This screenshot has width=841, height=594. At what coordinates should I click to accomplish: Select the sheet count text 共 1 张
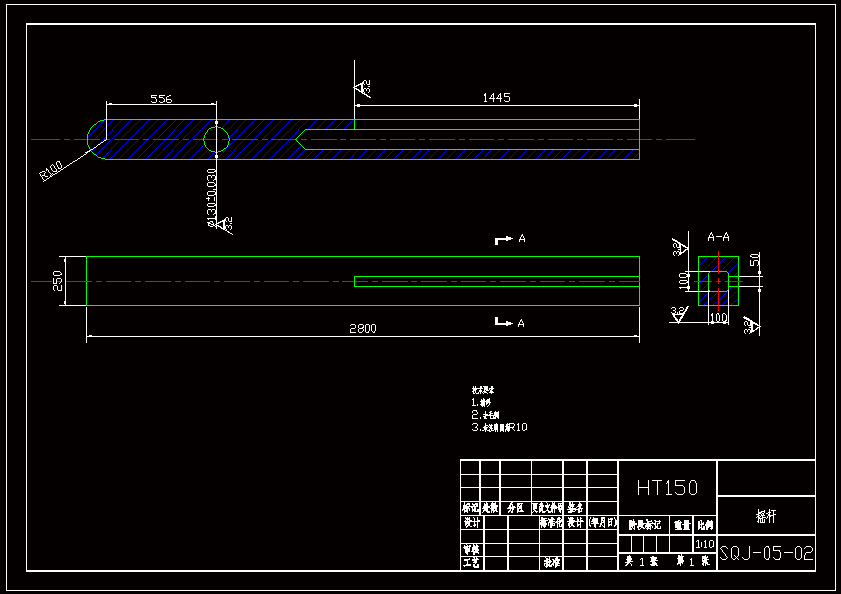coord(641,561)
